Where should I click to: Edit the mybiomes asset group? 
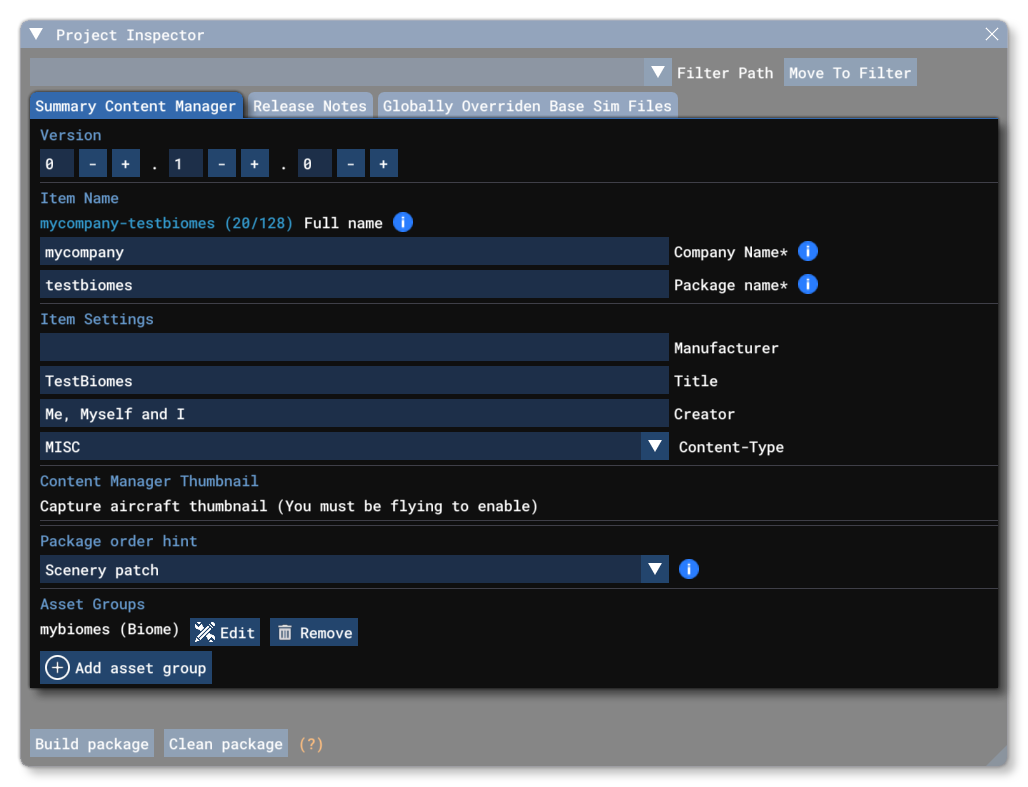click(224, 631)
